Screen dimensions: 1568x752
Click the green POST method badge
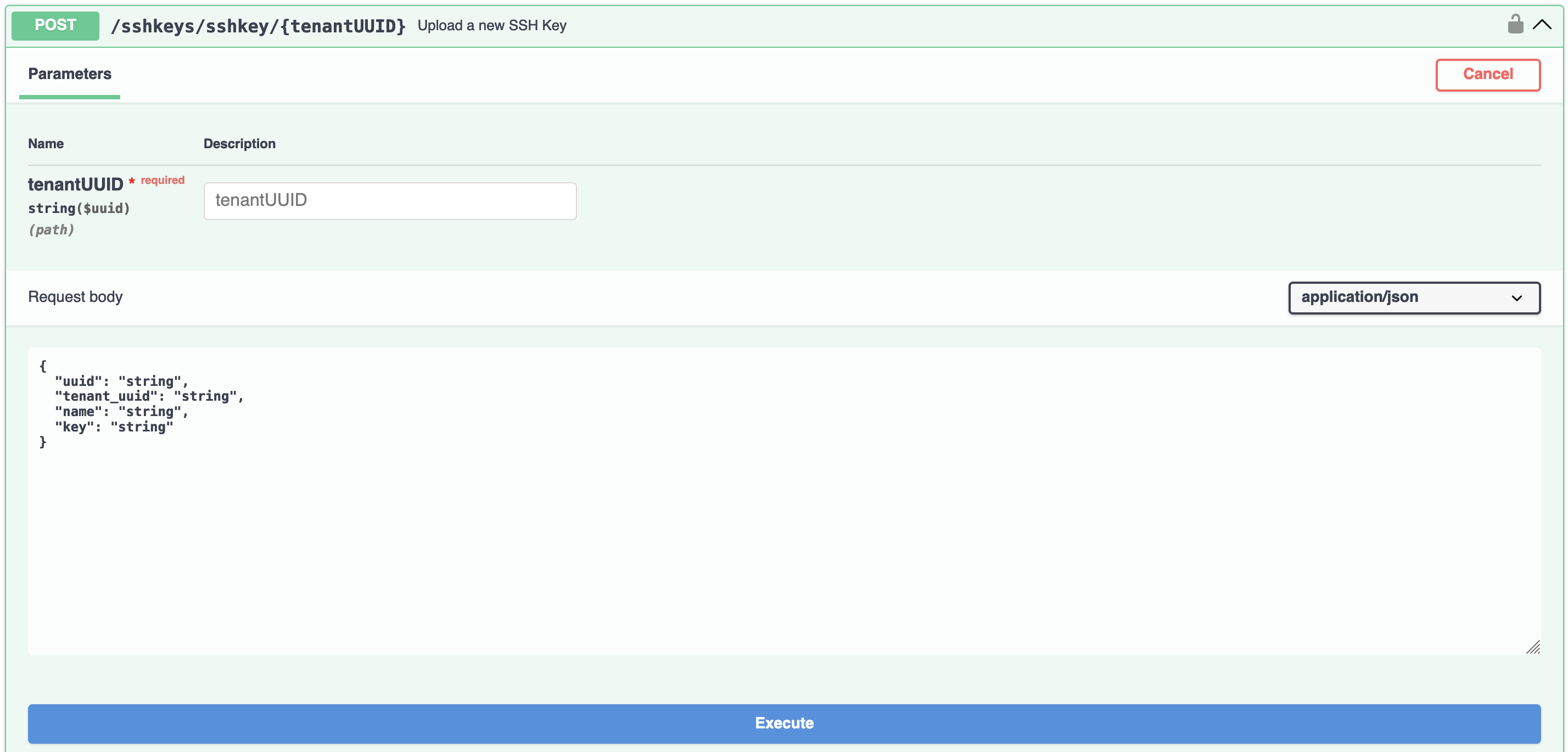[55, 26]
